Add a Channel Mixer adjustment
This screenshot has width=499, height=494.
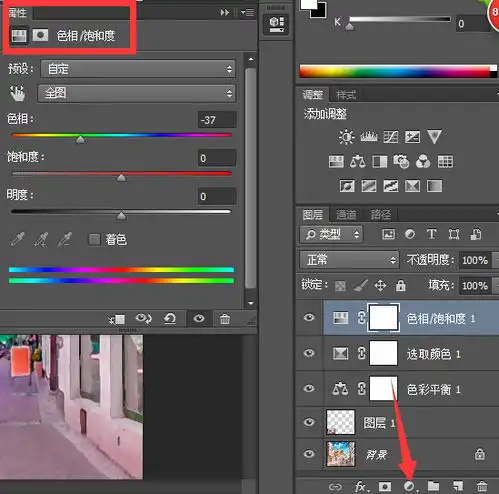click(x=423, y=162)
